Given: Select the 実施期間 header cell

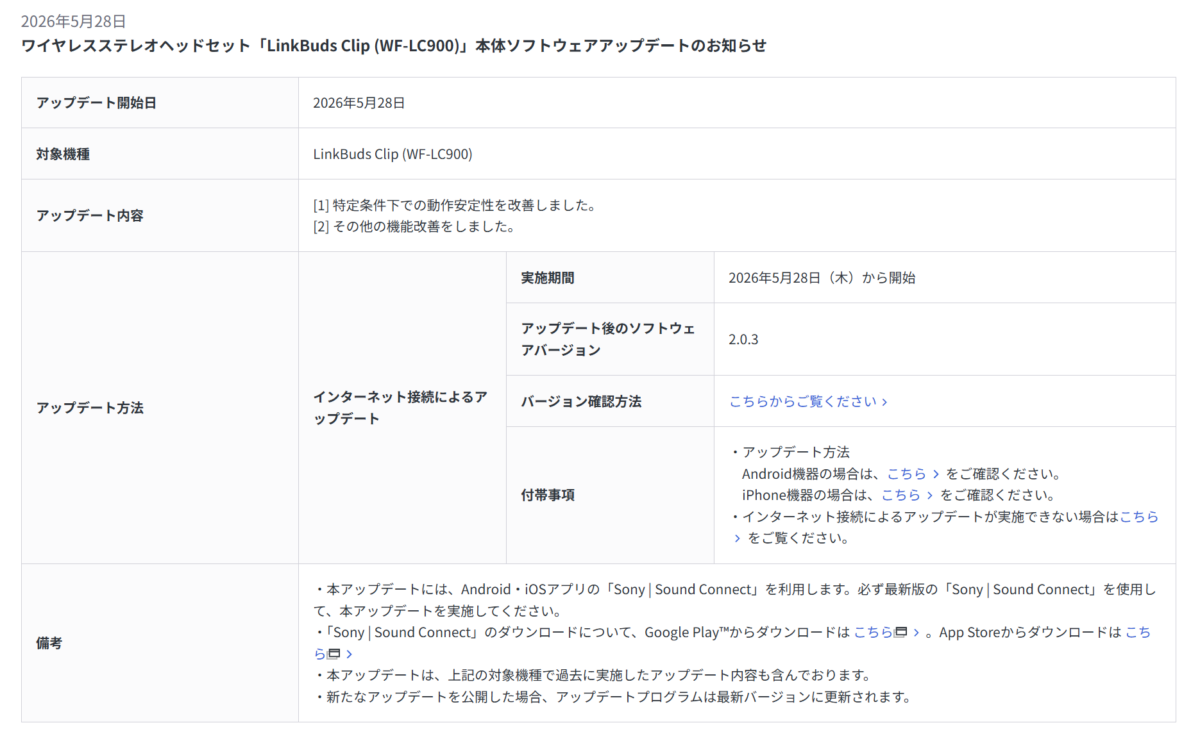Looking at the screenshot, I should (x=610, y=278).
